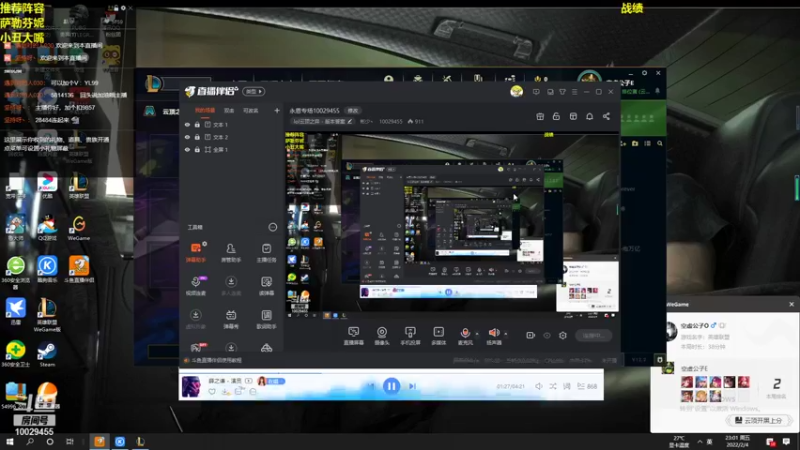Add a 手机投屏 phone cast source

coord(410,336)
